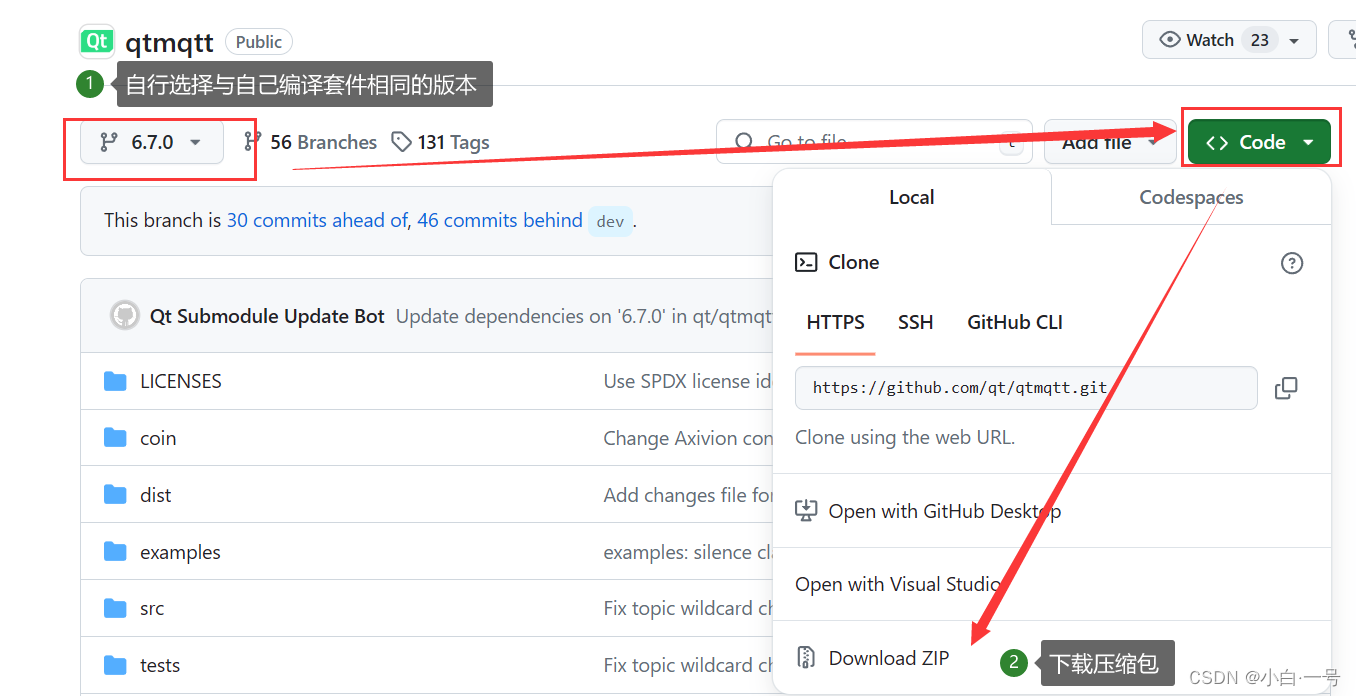Screen dimensions: 1356x696
Task: Switch to the SSH tab
Action: (x=915, y=322)
